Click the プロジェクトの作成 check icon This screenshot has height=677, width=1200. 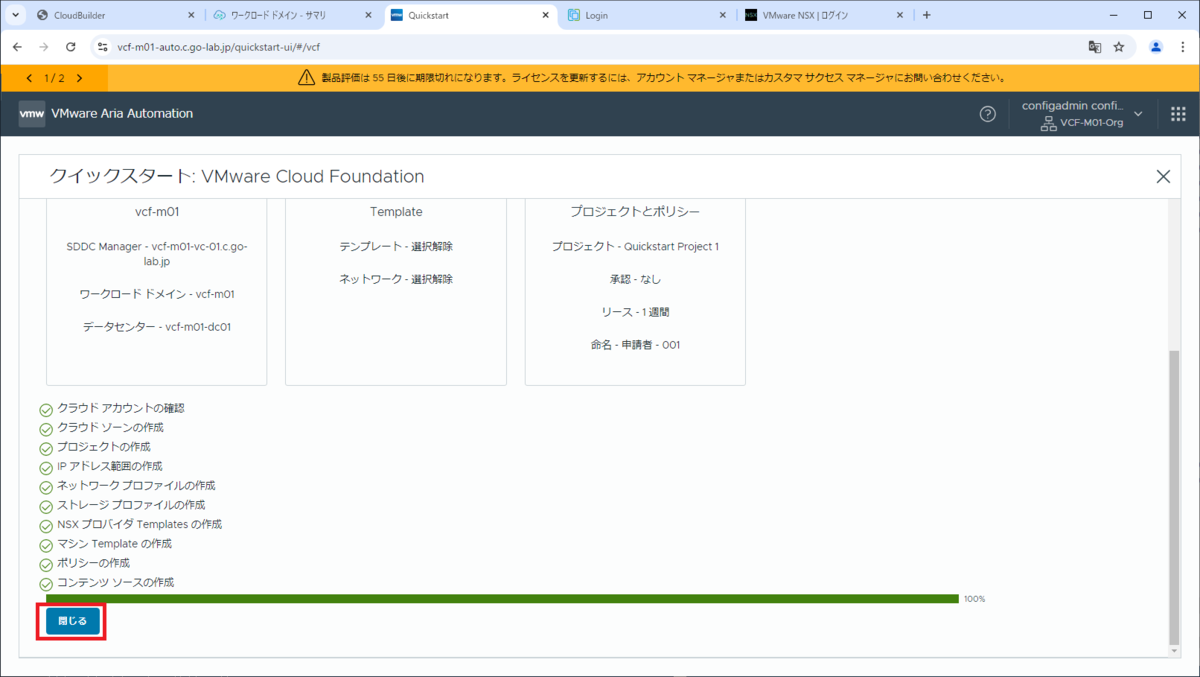point(45,447)
